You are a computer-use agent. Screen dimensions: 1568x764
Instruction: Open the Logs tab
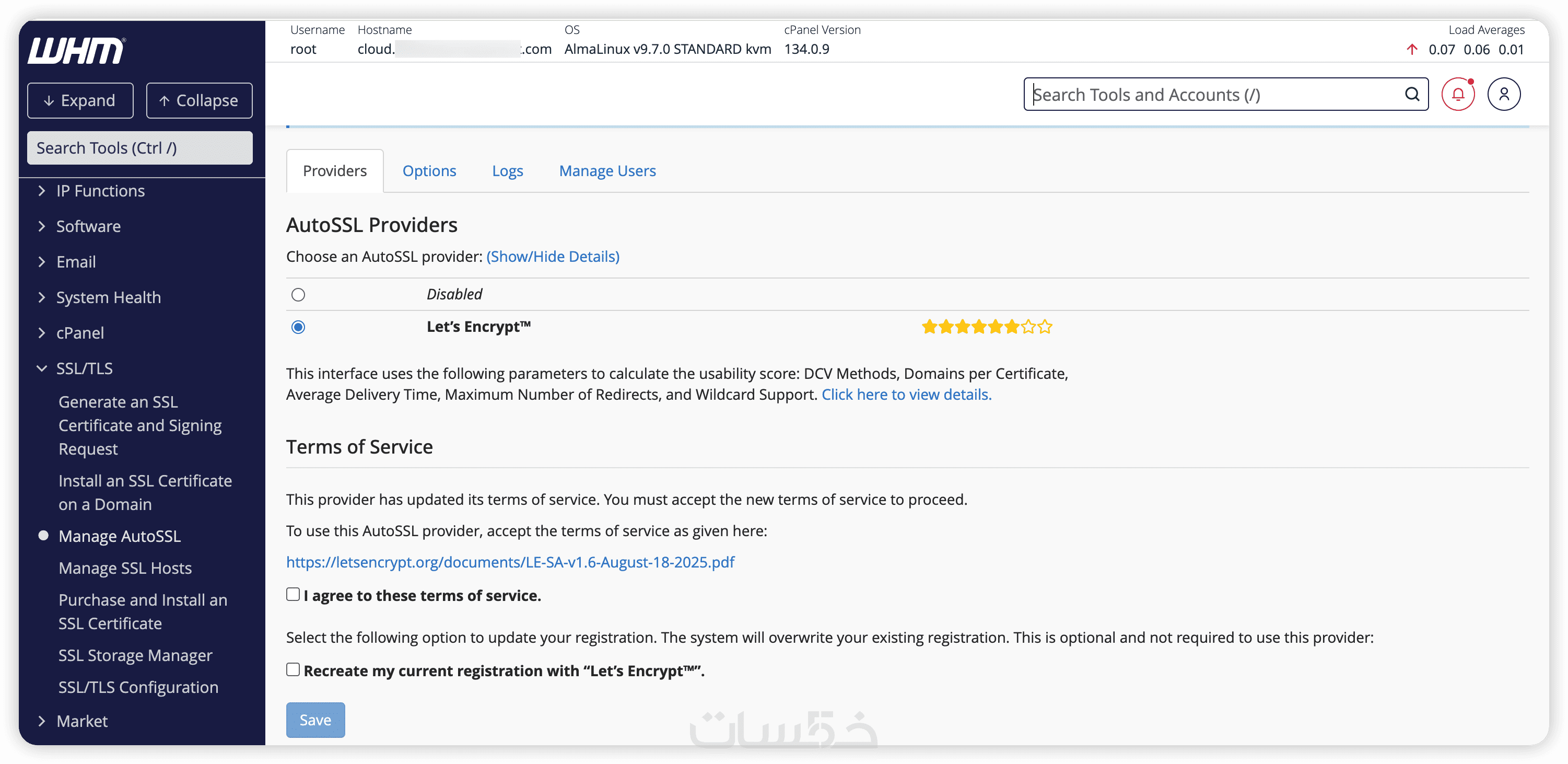(x=508, y=171)
